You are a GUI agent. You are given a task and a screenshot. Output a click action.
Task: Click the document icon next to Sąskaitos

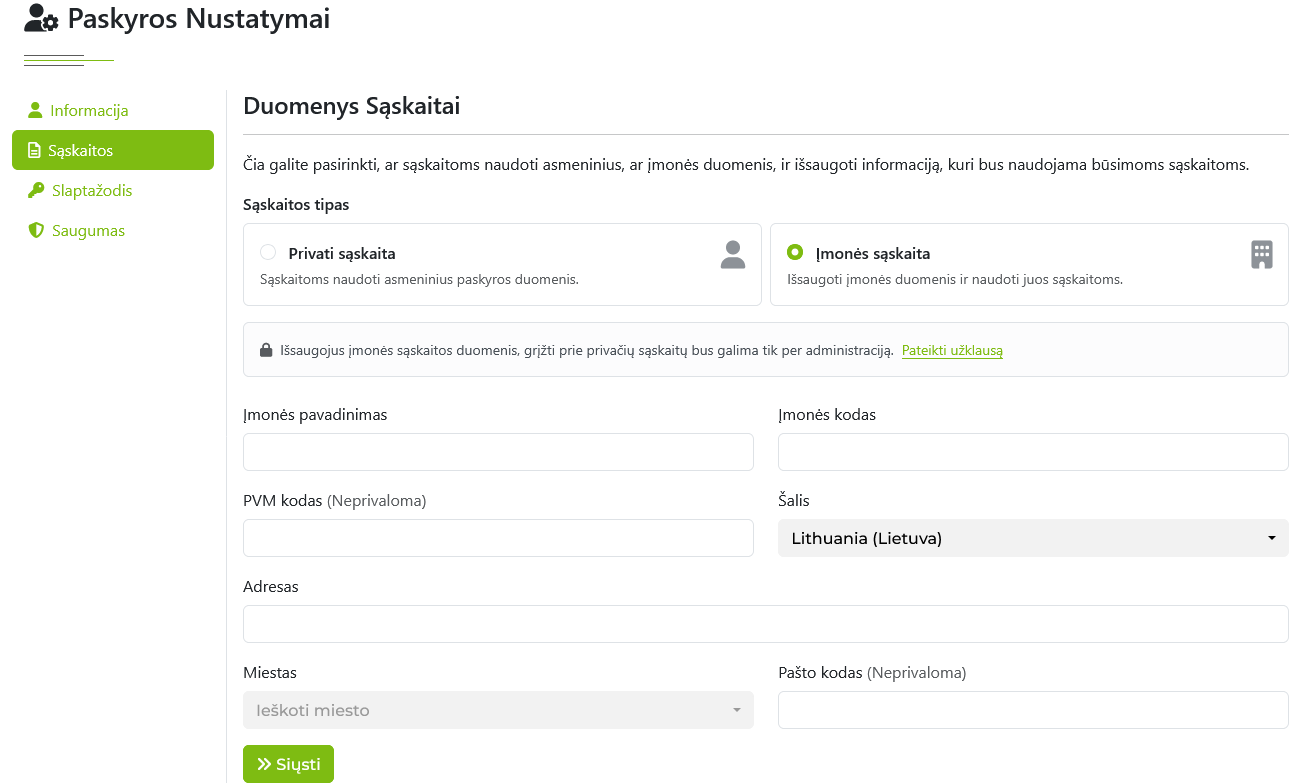34,151
